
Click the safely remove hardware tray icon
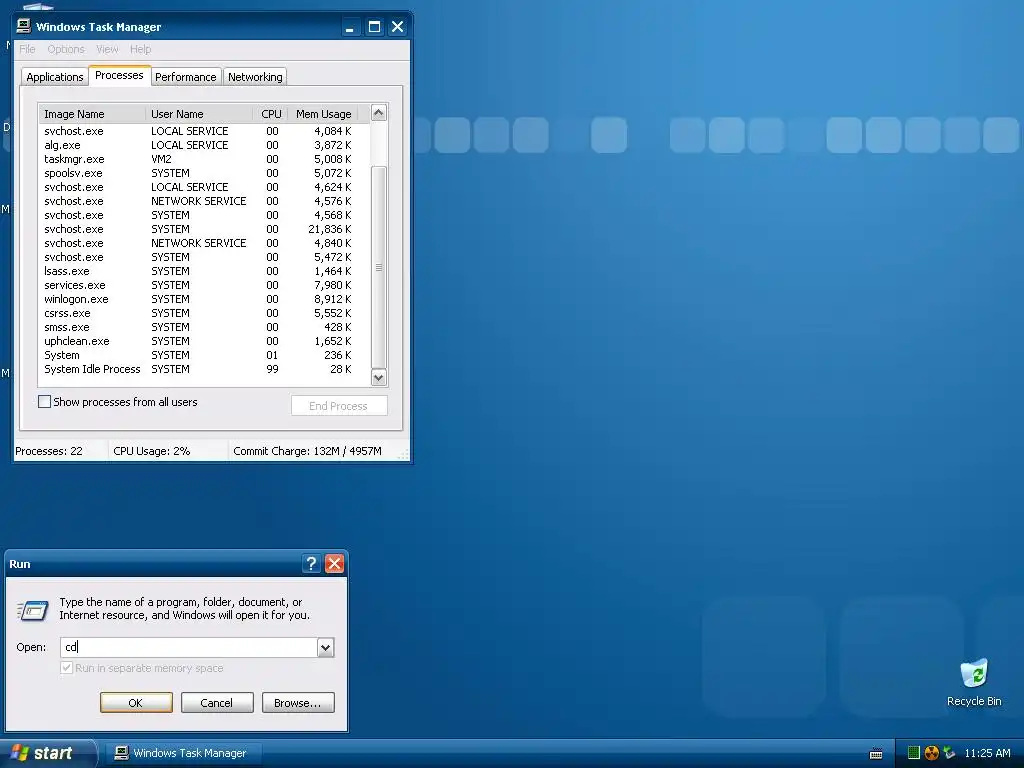click(x=949, y=753)
